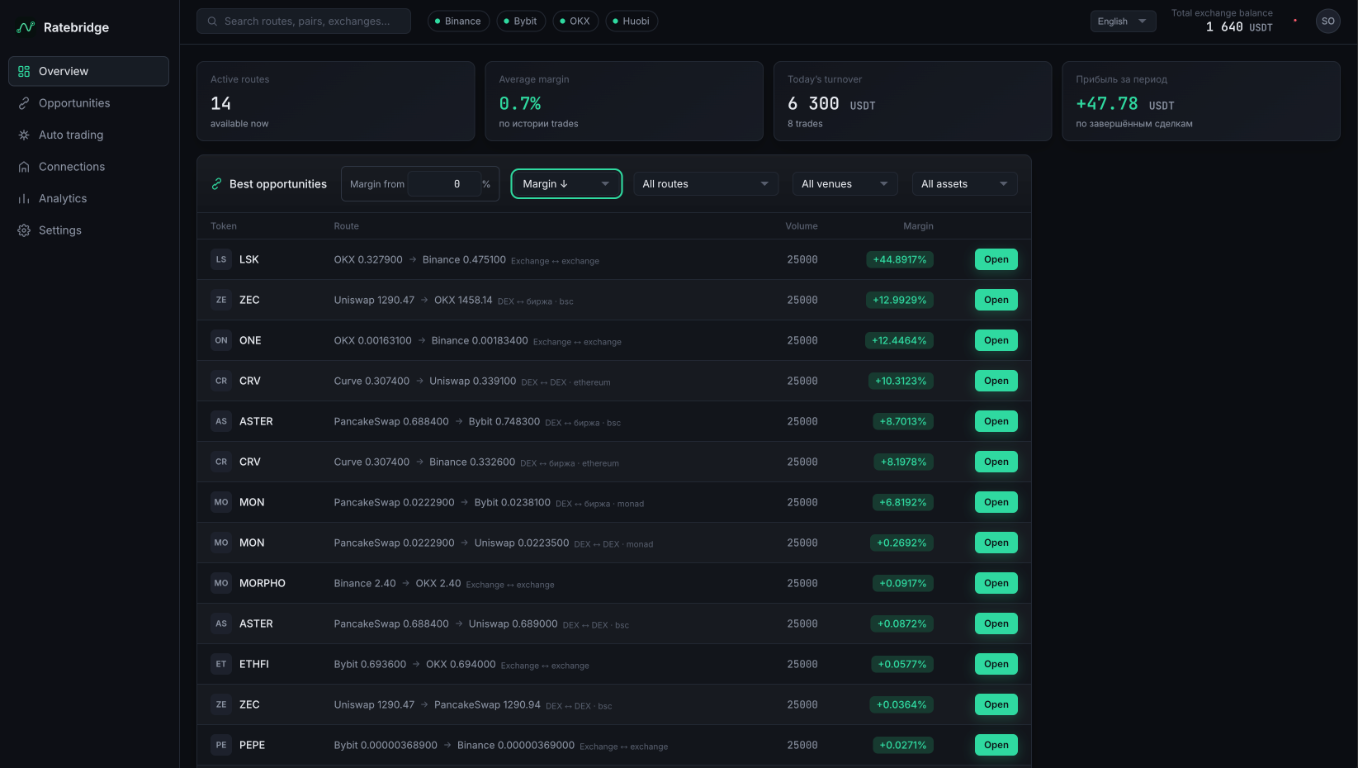Open the Settings menu item
Screen dimensions: 1358x768
[x=88, y=230]
